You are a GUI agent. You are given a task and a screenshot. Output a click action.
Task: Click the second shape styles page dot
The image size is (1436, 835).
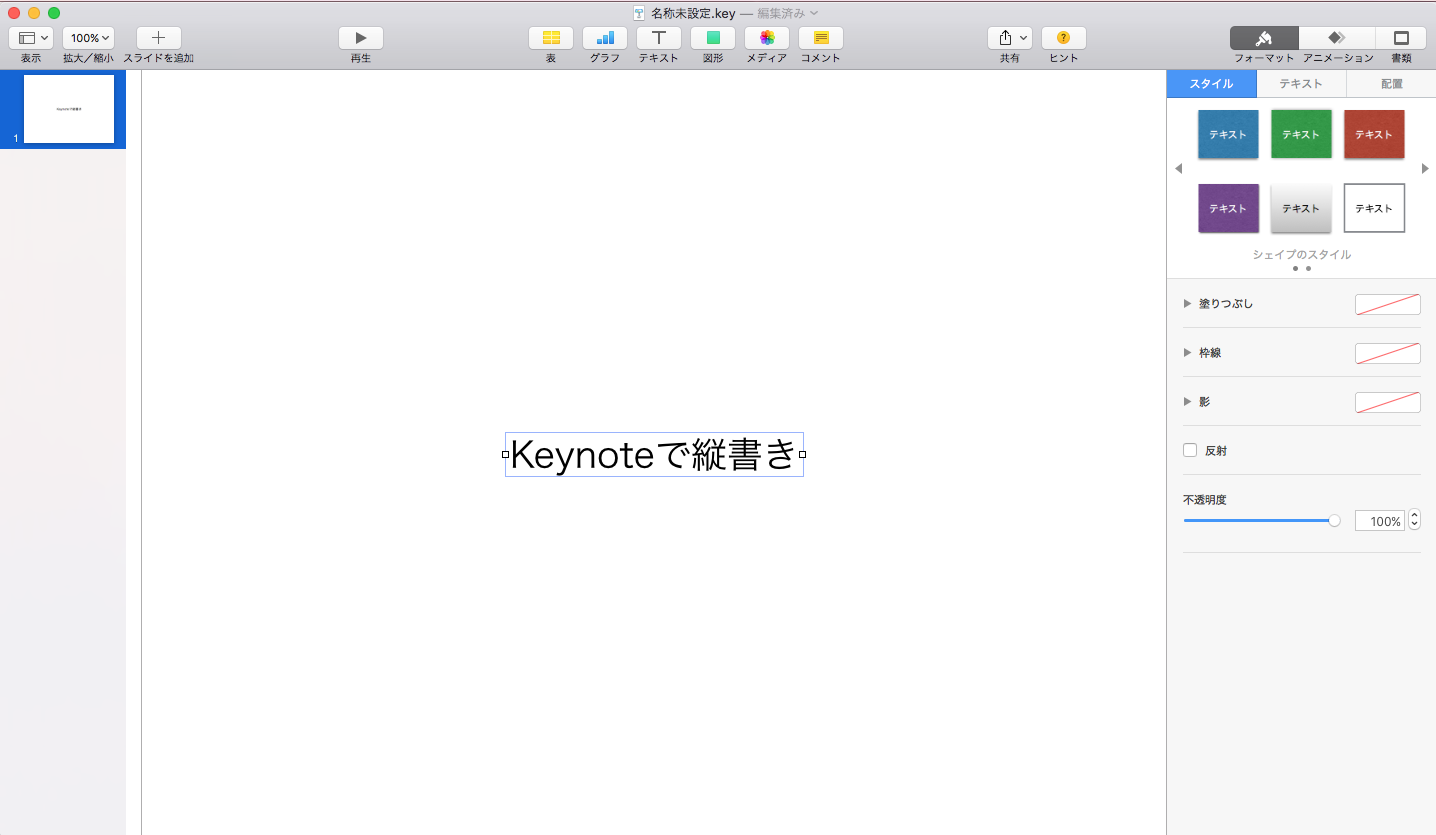(1308, 268)
